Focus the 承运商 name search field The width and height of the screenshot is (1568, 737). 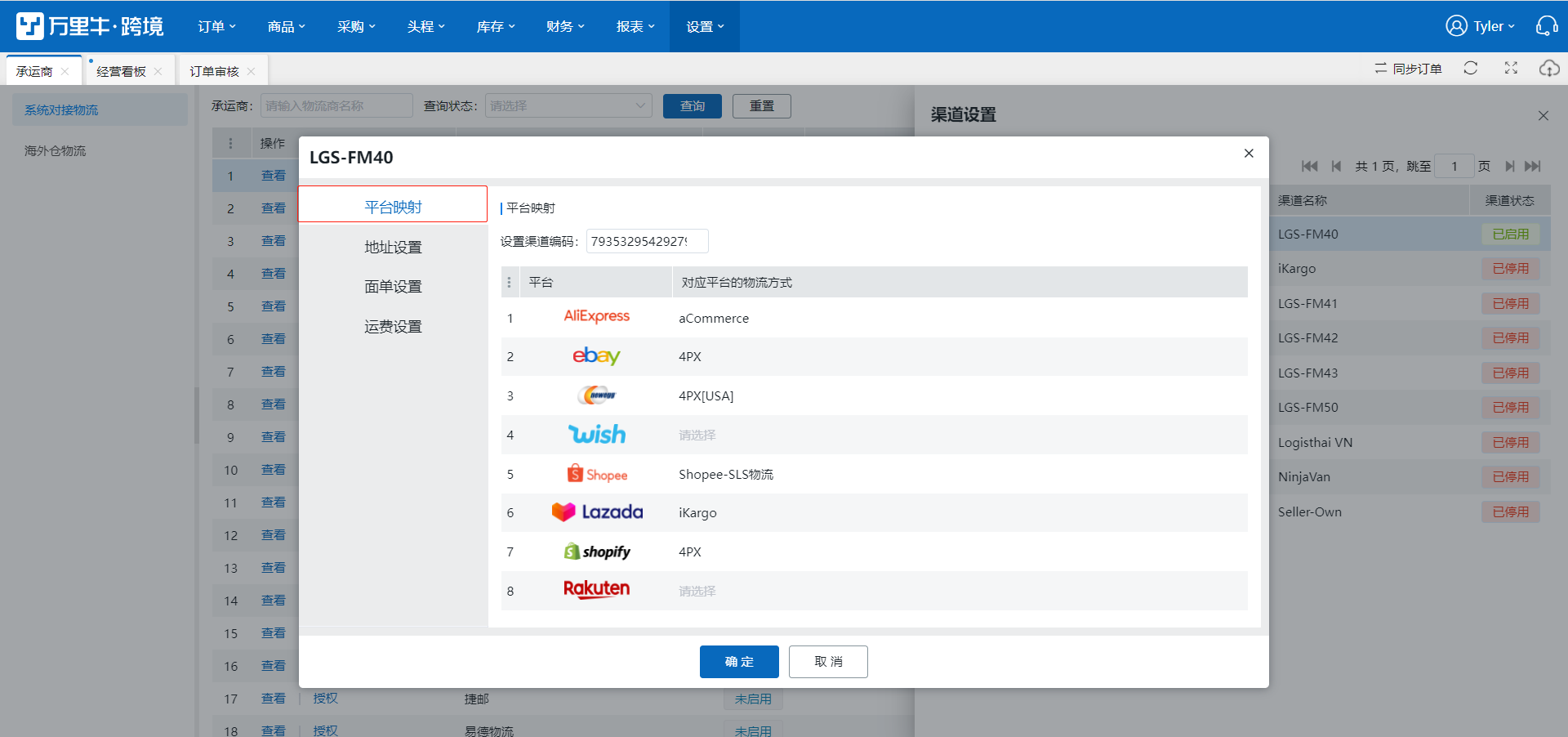[x=336, y=105]
